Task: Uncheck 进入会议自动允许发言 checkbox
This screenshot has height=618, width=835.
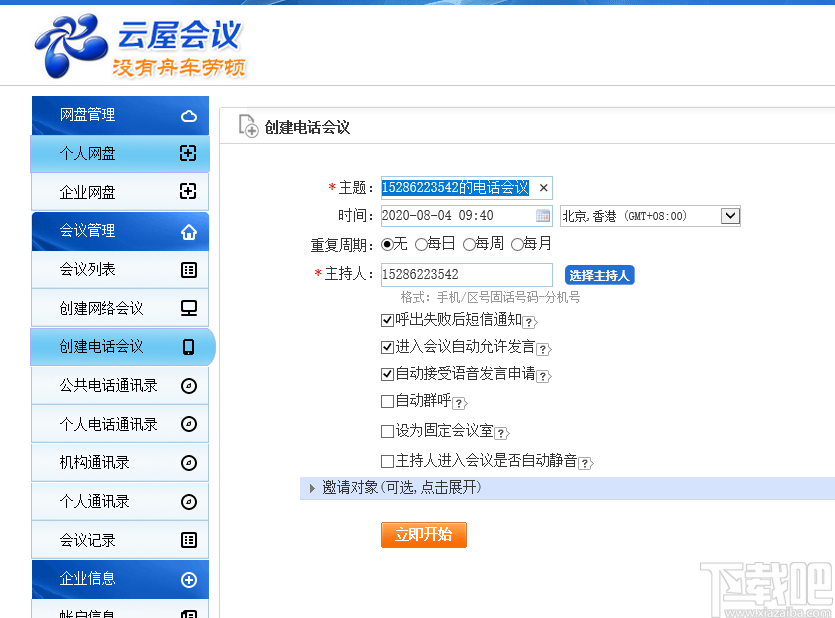Action: click(x=387, y=348)
